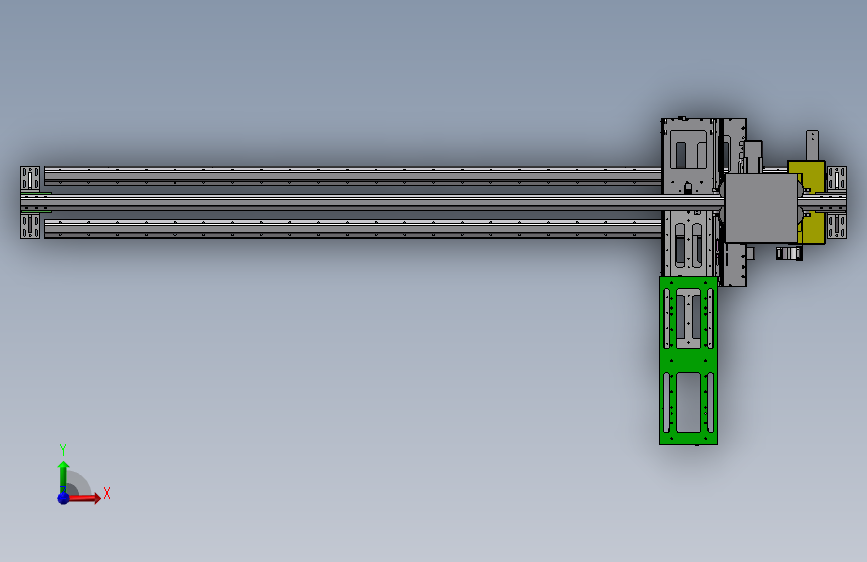Select the upper linear guide rail
Image resolution: width=867 pixels, height=562 pixels.
(x=353, y=175)
